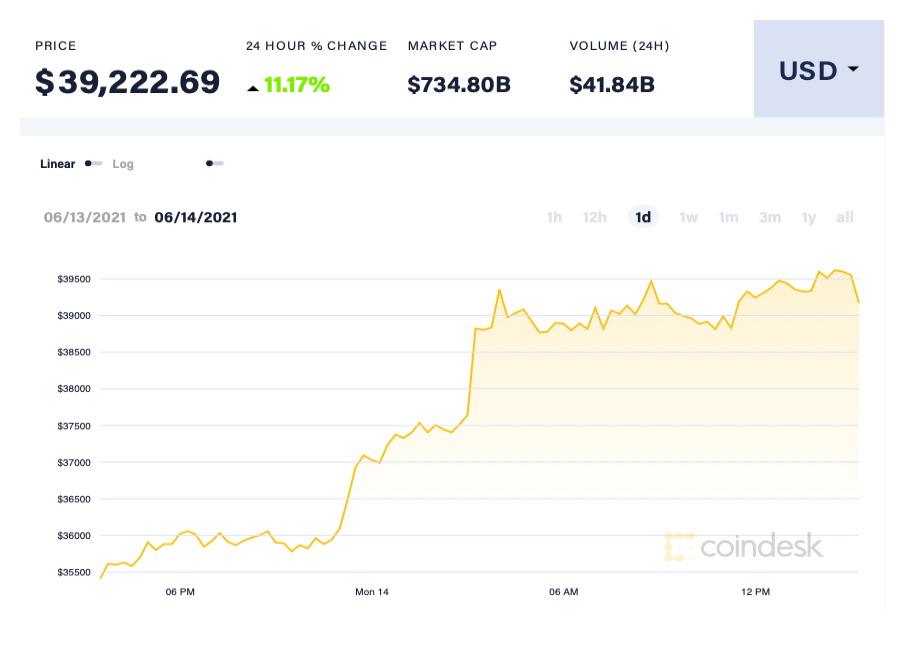Image resolution: width=905 pixels, height=672 pixels.
Task: Click the green up-triangle change indicator
Action: (253, 88)
